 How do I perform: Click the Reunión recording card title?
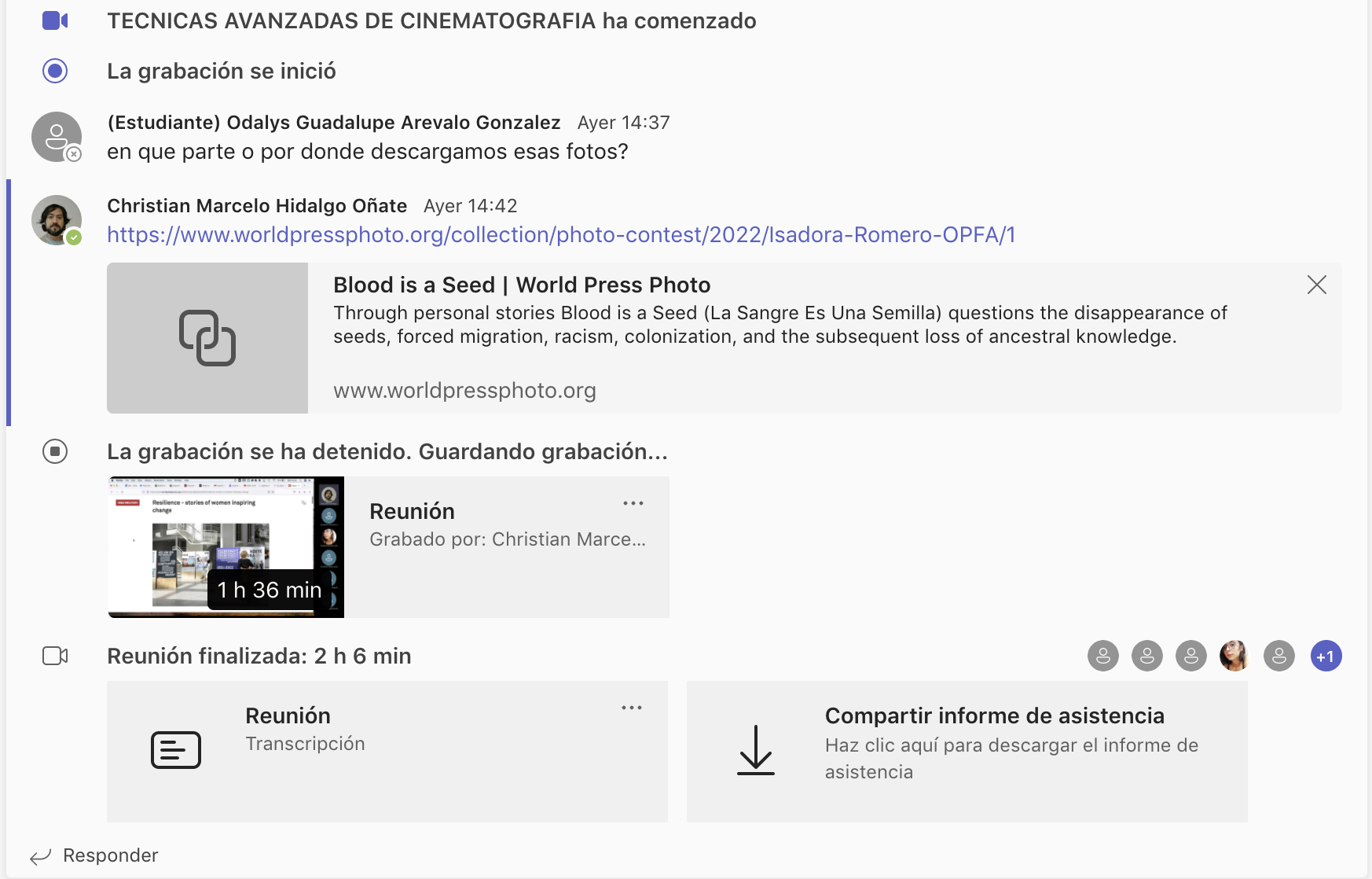click(412, 511)
